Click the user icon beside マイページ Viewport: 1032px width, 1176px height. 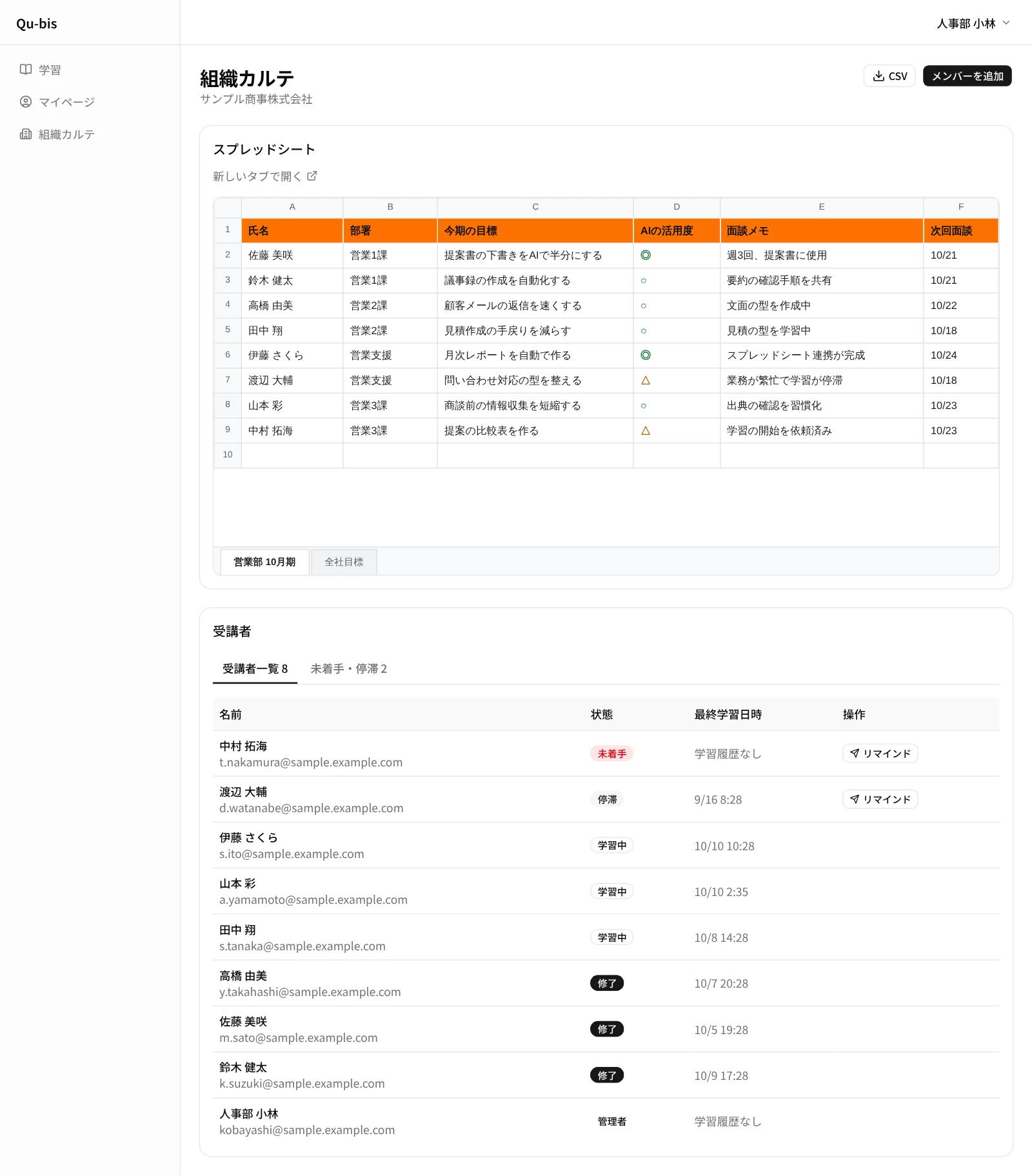(26, 102)
